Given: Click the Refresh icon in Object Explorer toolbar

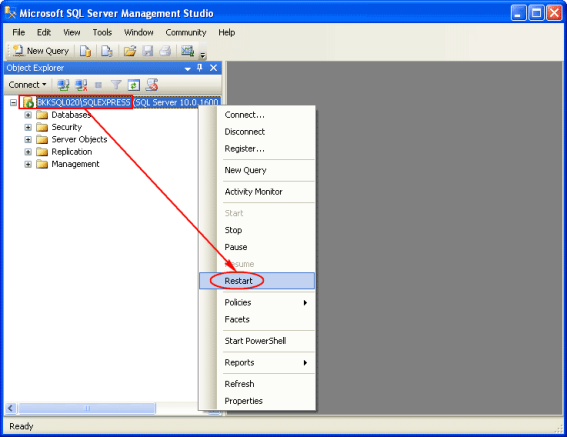Looking at the screenshot, I should pyautogui.click(x=134, y=85).
